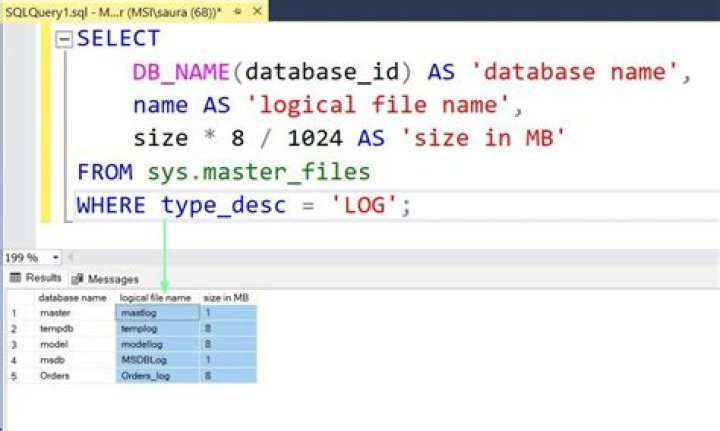
Task: Select the 'msdb' database name cell
Action: [75, 360]
